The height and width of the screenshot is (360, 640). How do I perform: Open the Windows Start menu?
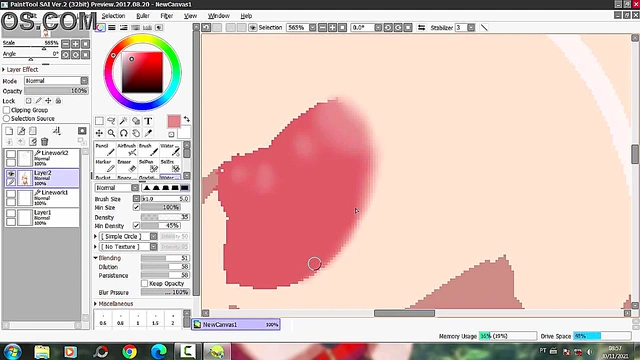pyautogui.click(x=13, y=351)
